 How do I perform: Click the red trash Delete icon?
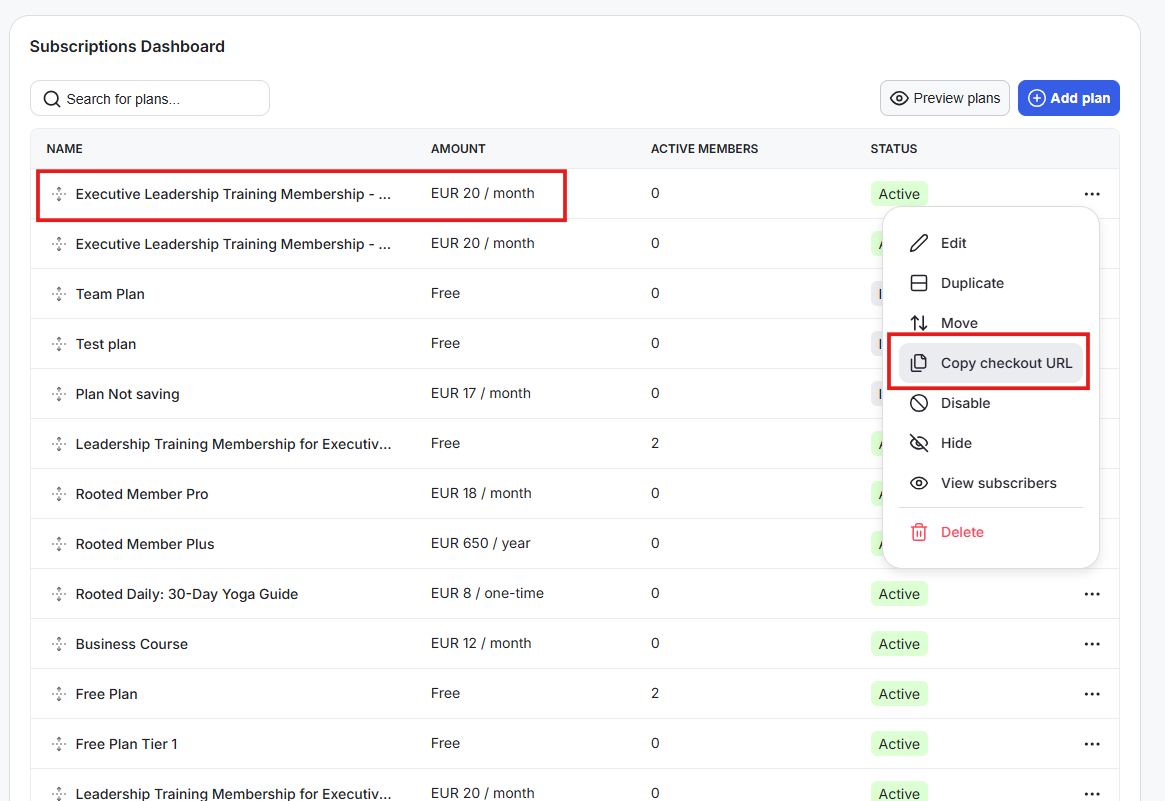tap(919, 532)
